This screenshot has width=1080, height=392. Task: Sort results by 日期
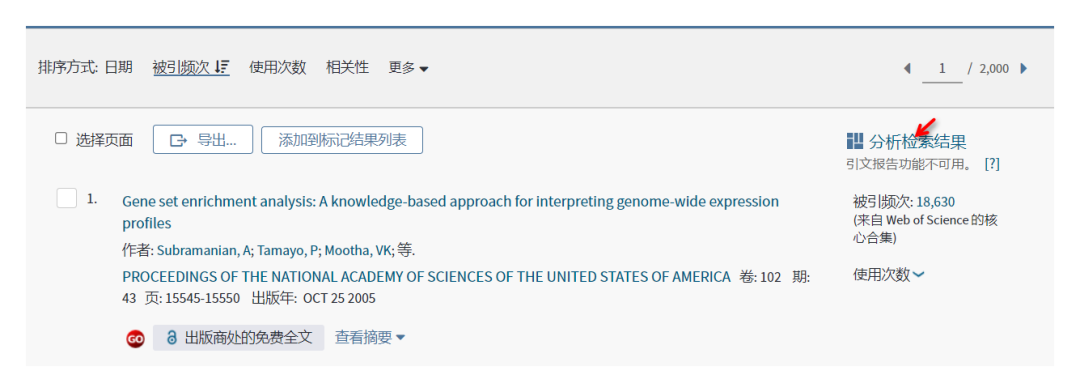click(118, 68)
